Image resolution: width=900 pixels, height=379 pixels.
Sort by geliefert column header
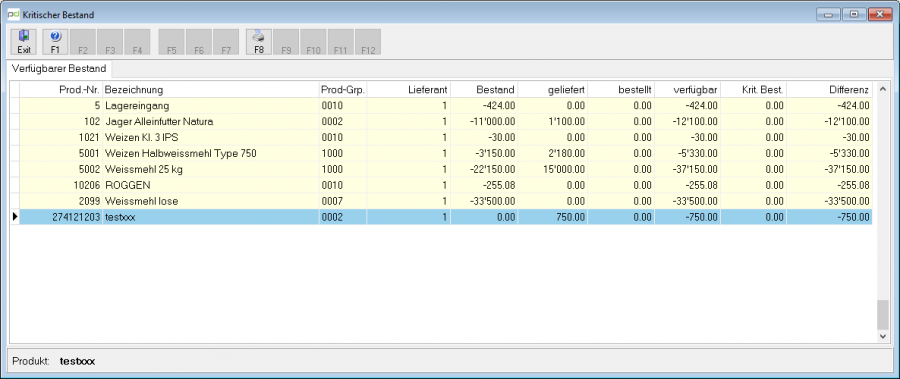click(553, 90)
